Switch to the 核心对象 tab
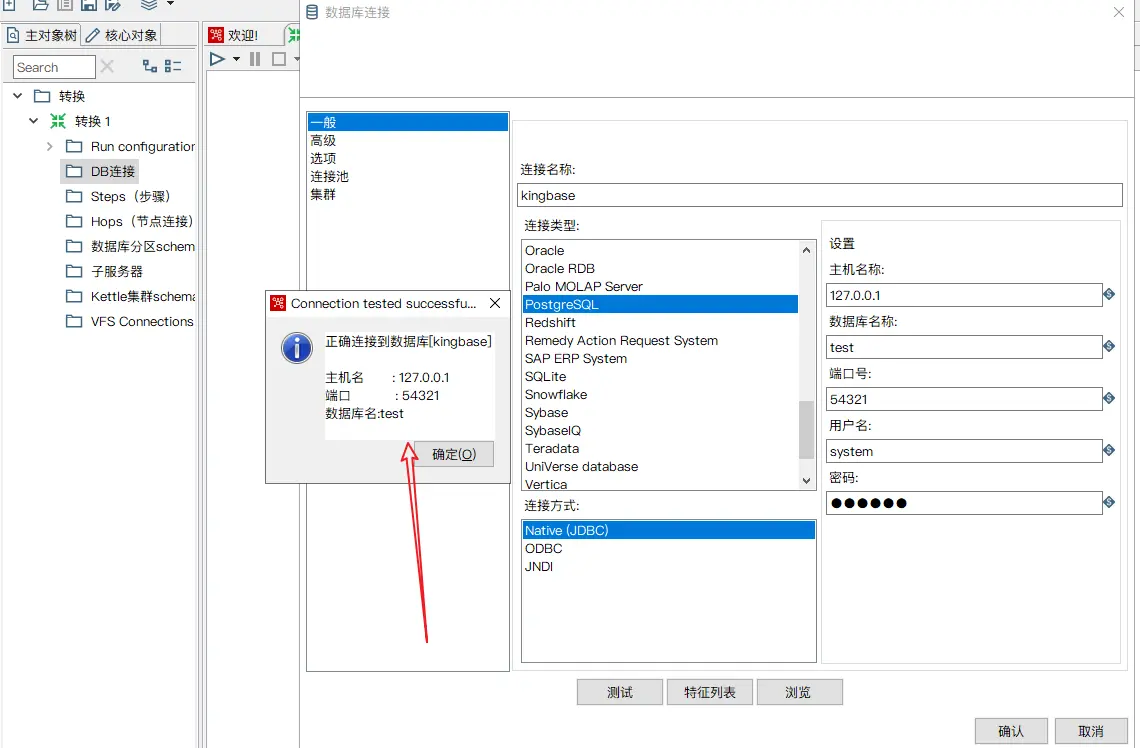 coord(121,35)
